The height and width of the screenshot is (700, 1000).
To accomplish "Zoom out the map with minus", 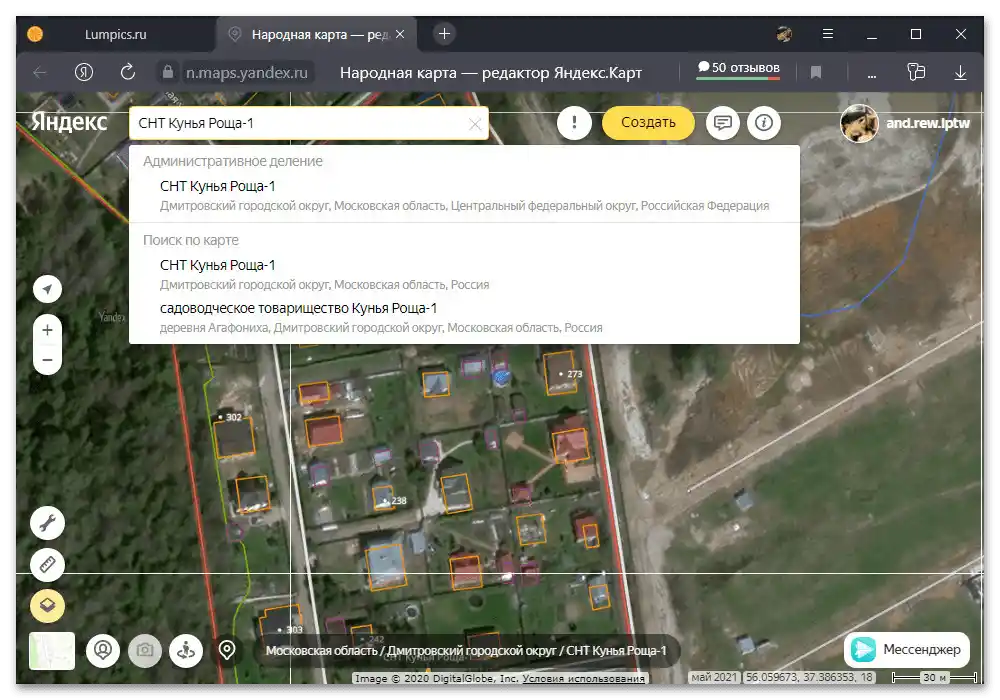I will coord(47,360).
